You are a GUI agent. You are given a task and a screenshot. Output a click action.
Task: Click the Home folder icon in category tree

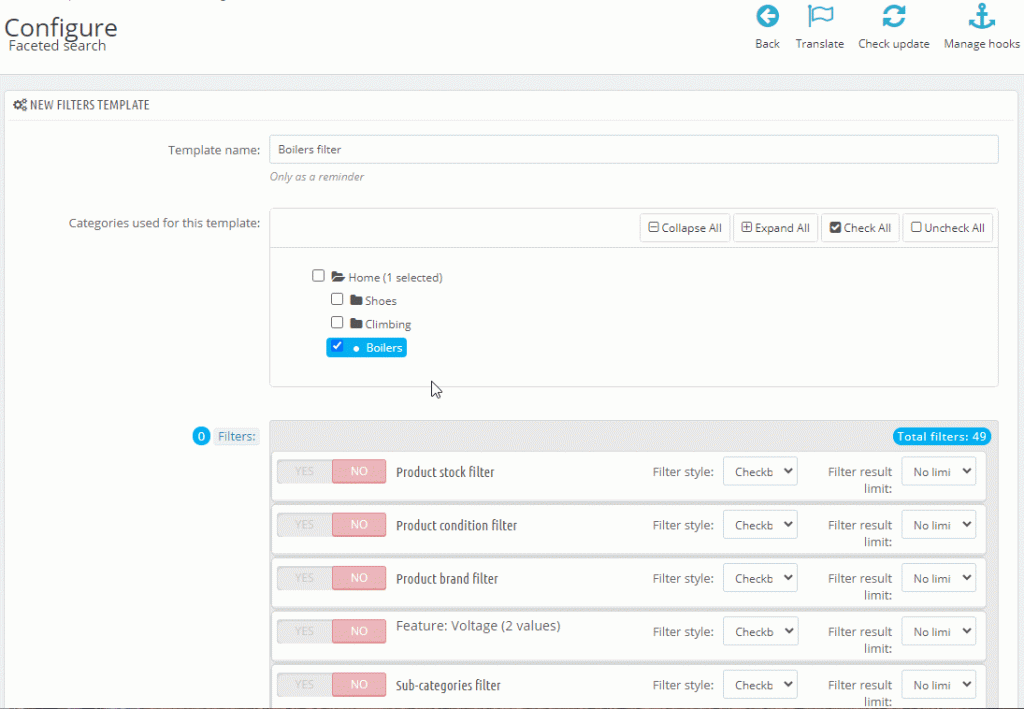pos(338,276)
